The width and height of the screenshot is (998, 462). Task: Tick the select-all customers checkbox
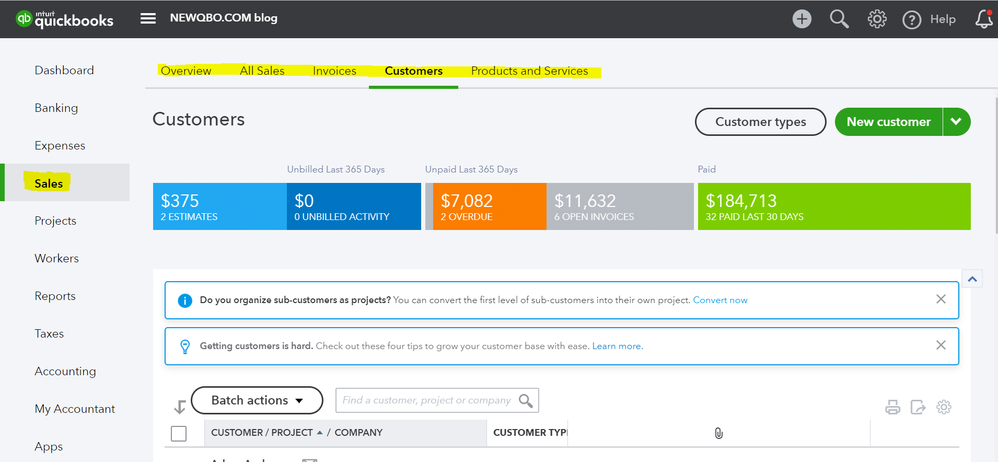point(179,433)
